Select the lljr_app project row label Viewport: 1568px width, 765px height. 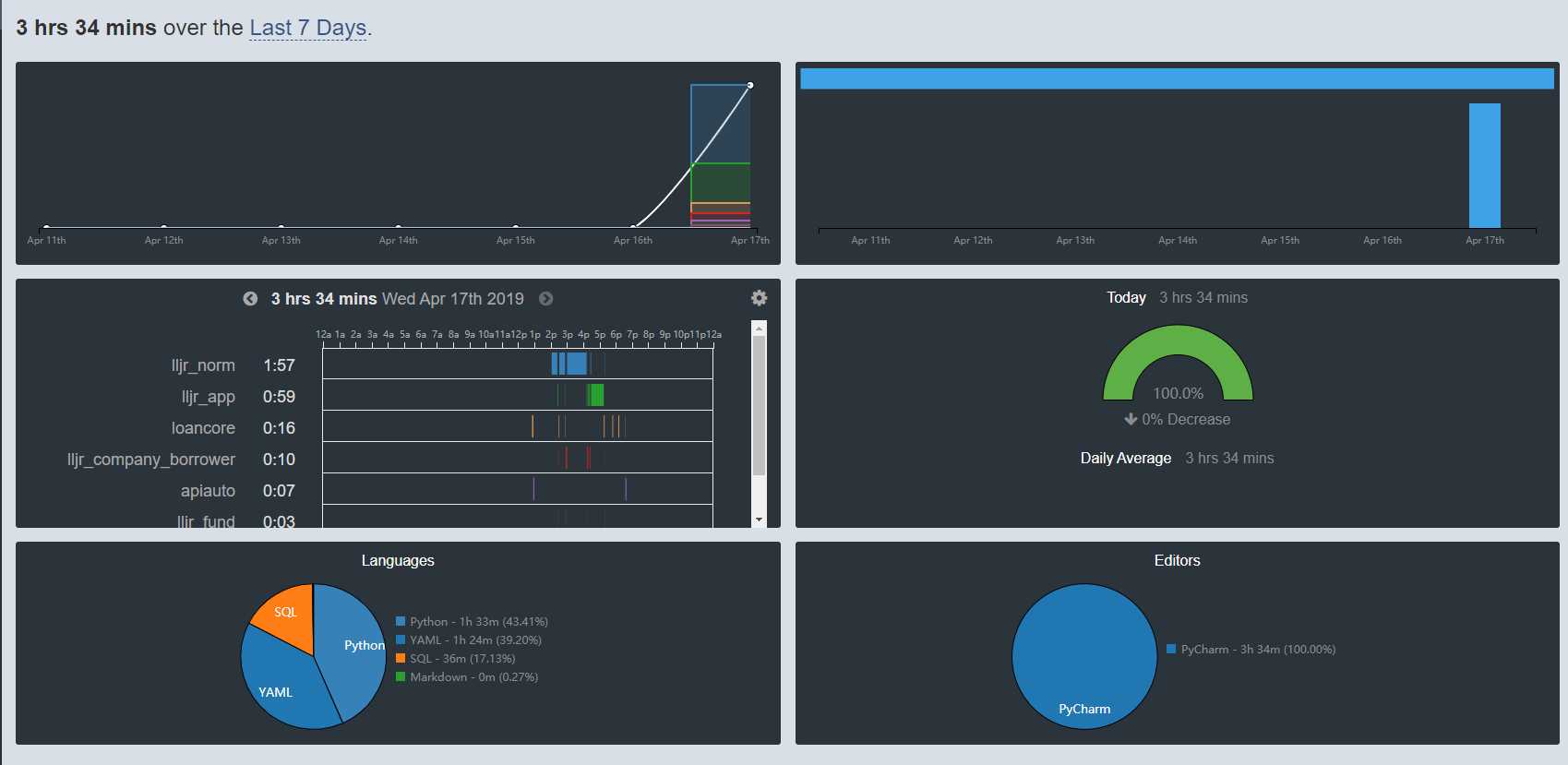[208, 397]
